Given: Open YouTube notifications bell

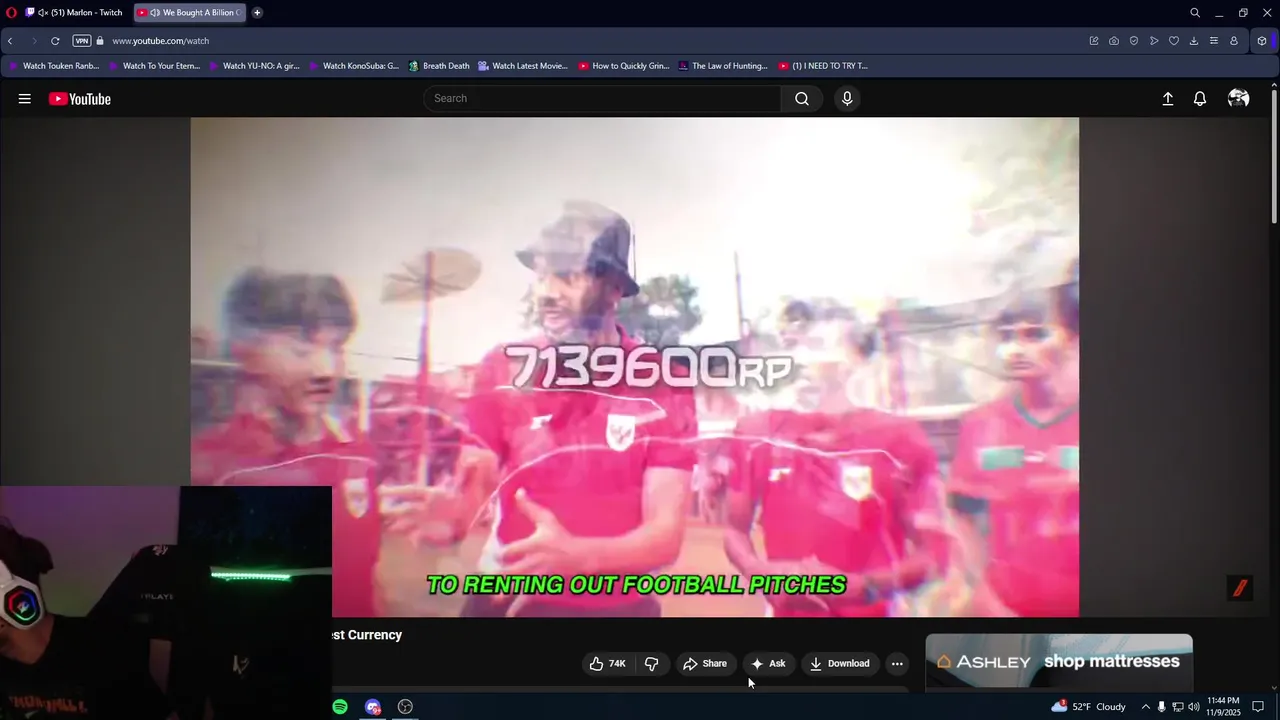Looking at the screenshot, I should click(x=1200, y=99).
